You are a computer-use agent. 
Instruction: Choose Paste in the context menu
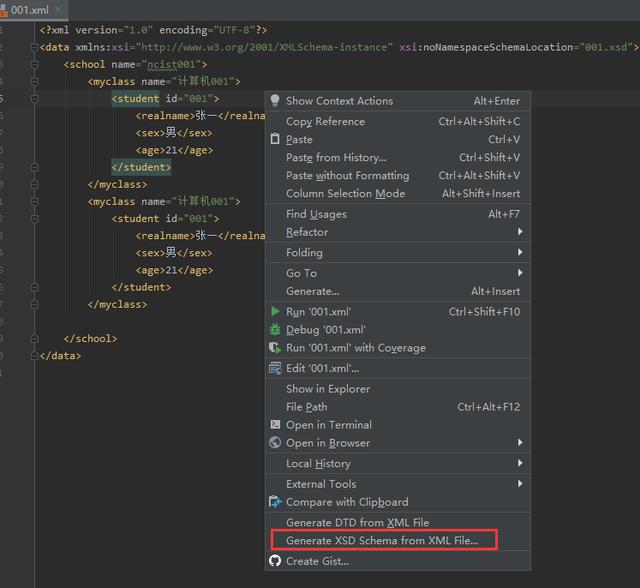(x=398, y=139)
